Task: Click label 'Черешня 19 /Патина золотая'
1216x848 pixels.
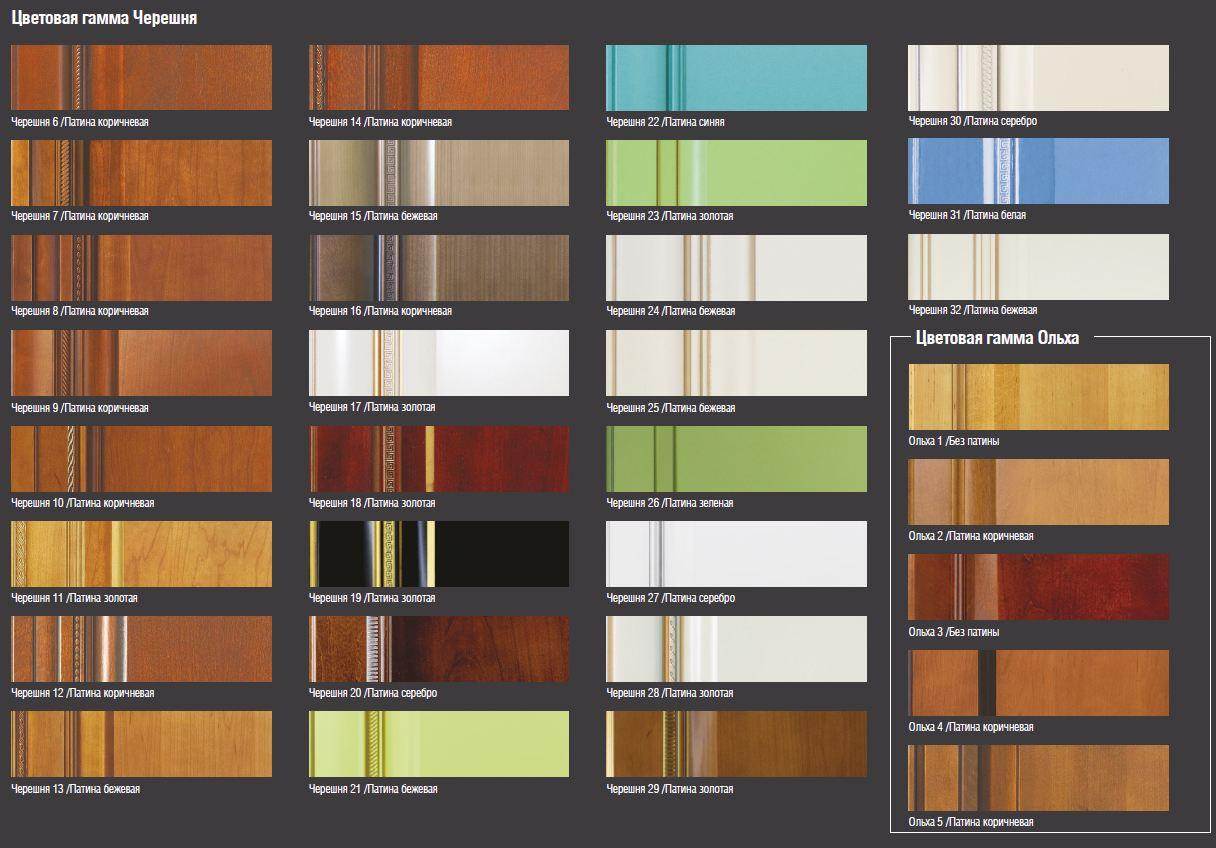Action: [372, 598]
